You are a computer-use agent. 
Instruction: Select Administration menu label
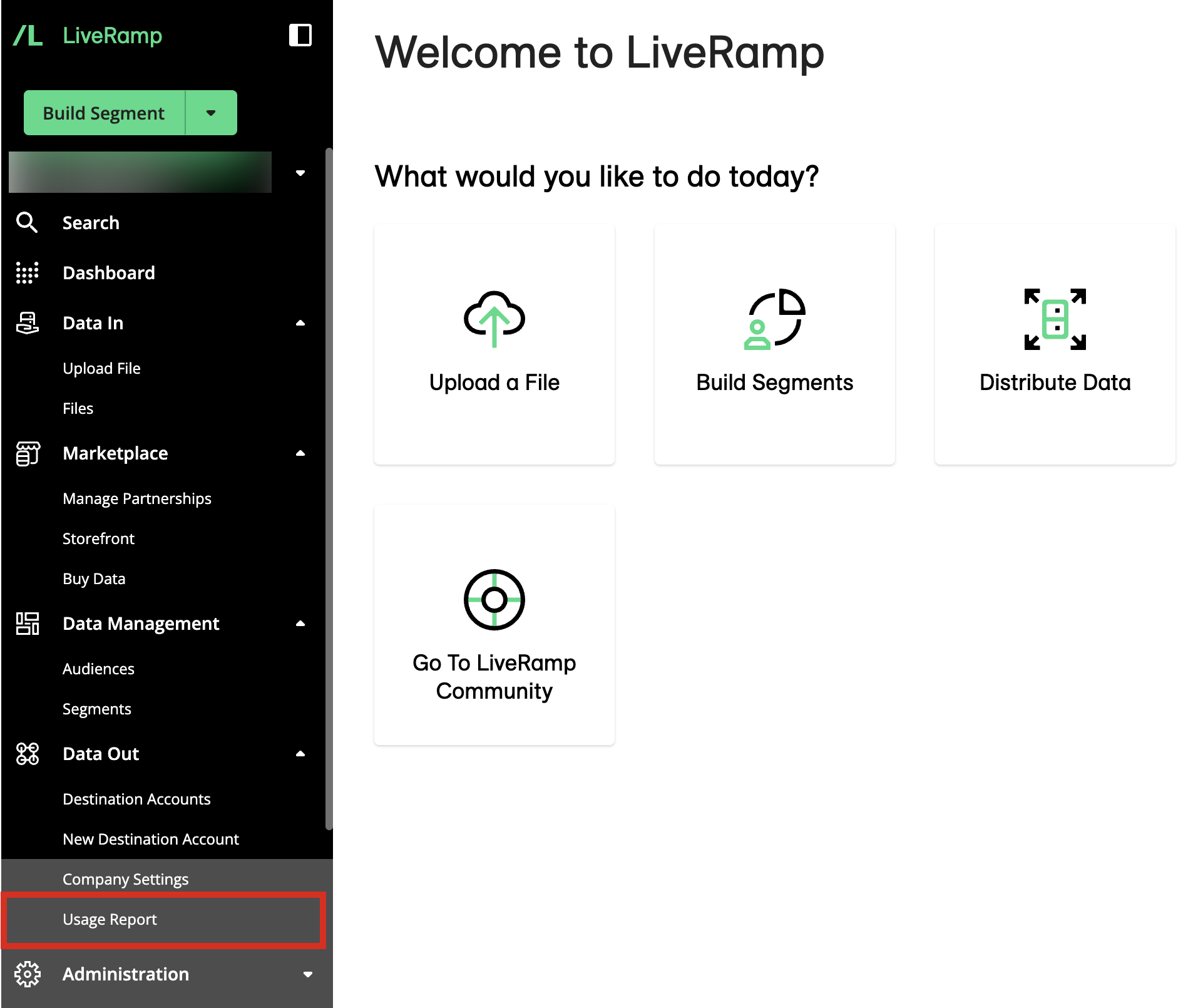pos(126,974)
